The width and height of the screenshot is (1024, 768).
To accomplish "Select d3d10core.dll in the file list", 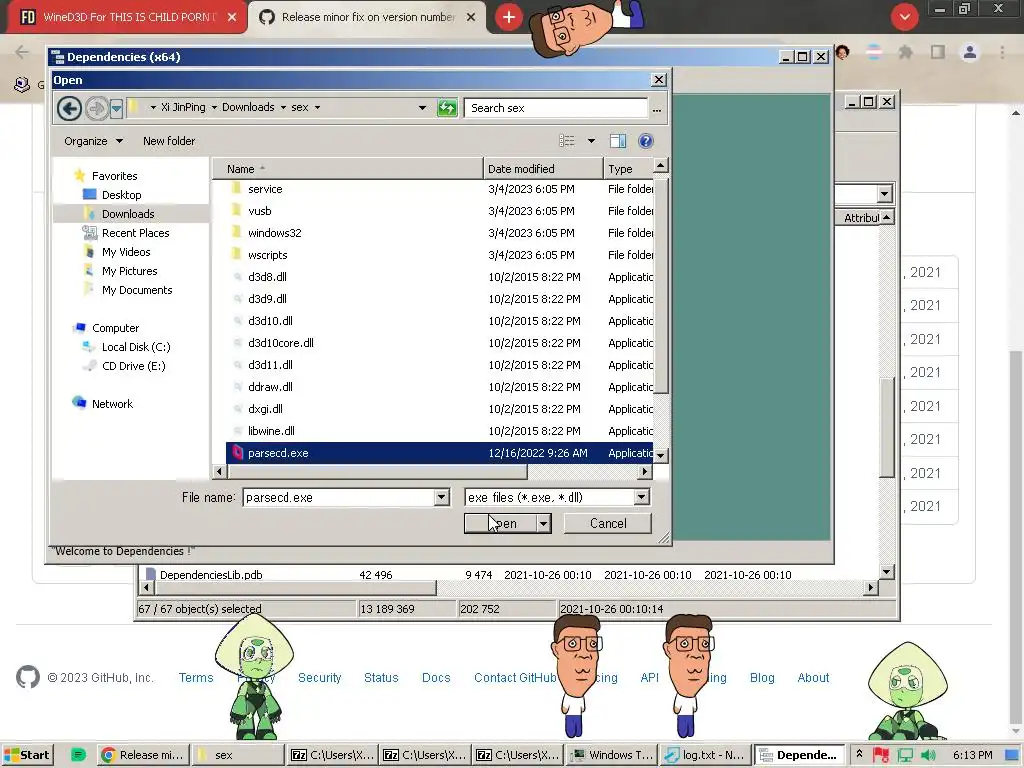I will (281, 343).
